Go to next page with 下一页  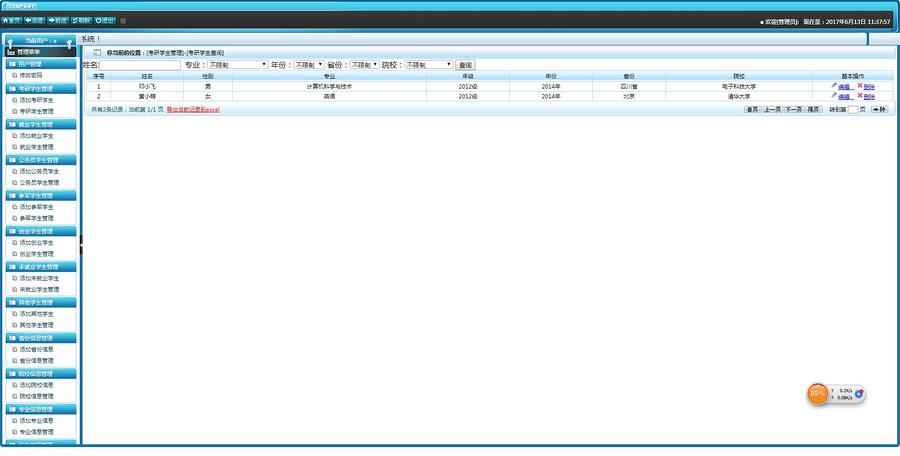793,109
